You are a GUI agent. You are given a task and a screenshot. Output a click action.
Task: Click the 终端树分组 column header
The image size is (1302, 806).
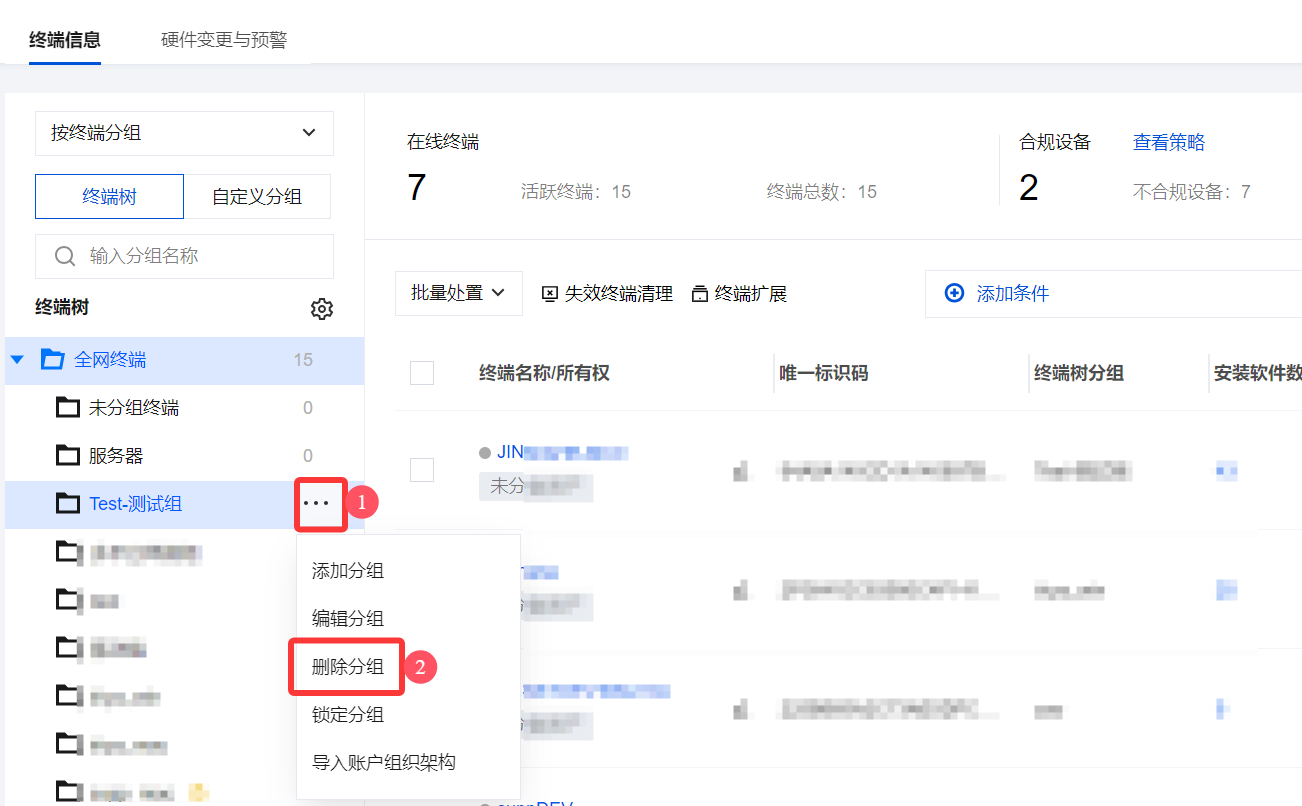(1079, 373)
